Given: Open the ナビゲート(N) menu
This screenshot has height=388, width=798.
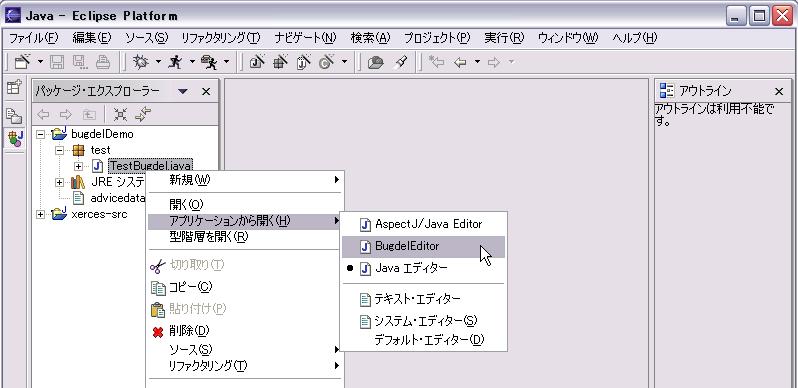Looking at the screenshot, I should (x=305, y=38).
